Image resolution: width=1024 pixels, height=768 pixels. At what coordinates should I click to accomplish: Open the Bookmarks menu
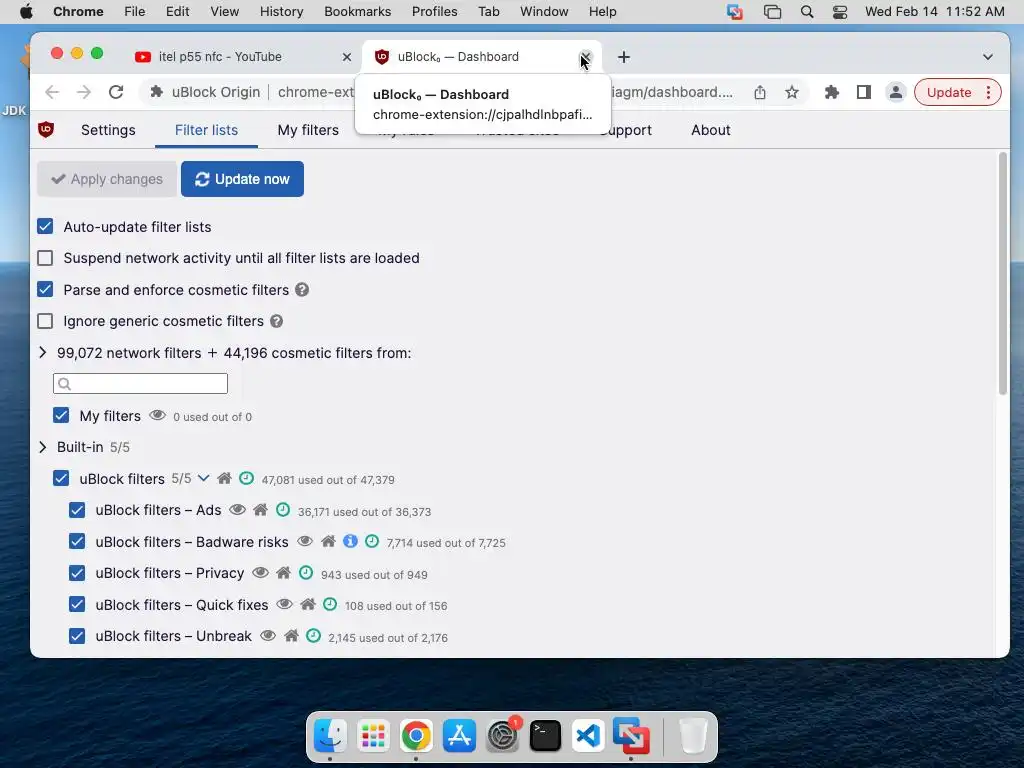pos(357,12)
